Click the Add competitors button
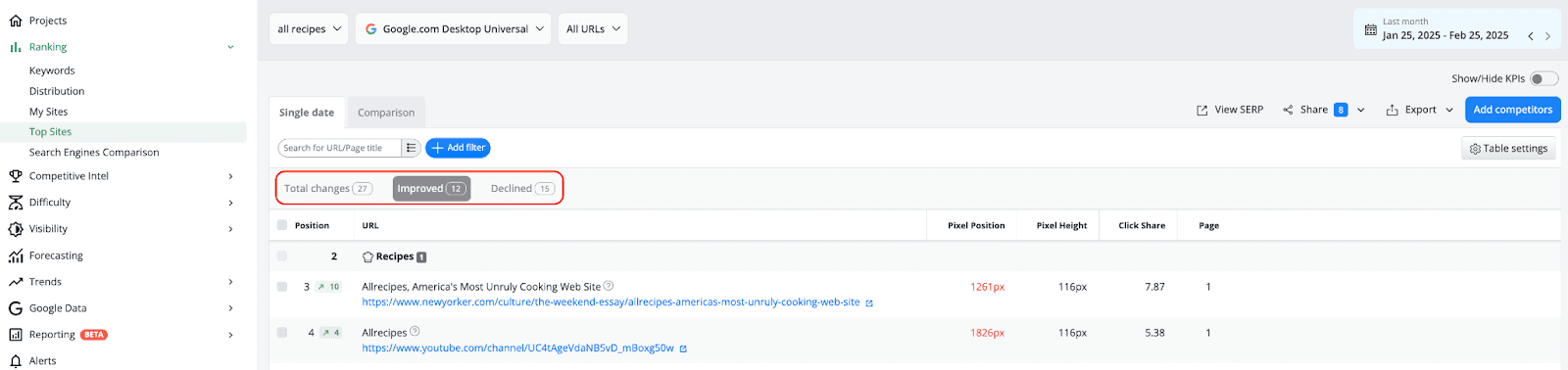 pyautogui.click(x=1513, y=110)
